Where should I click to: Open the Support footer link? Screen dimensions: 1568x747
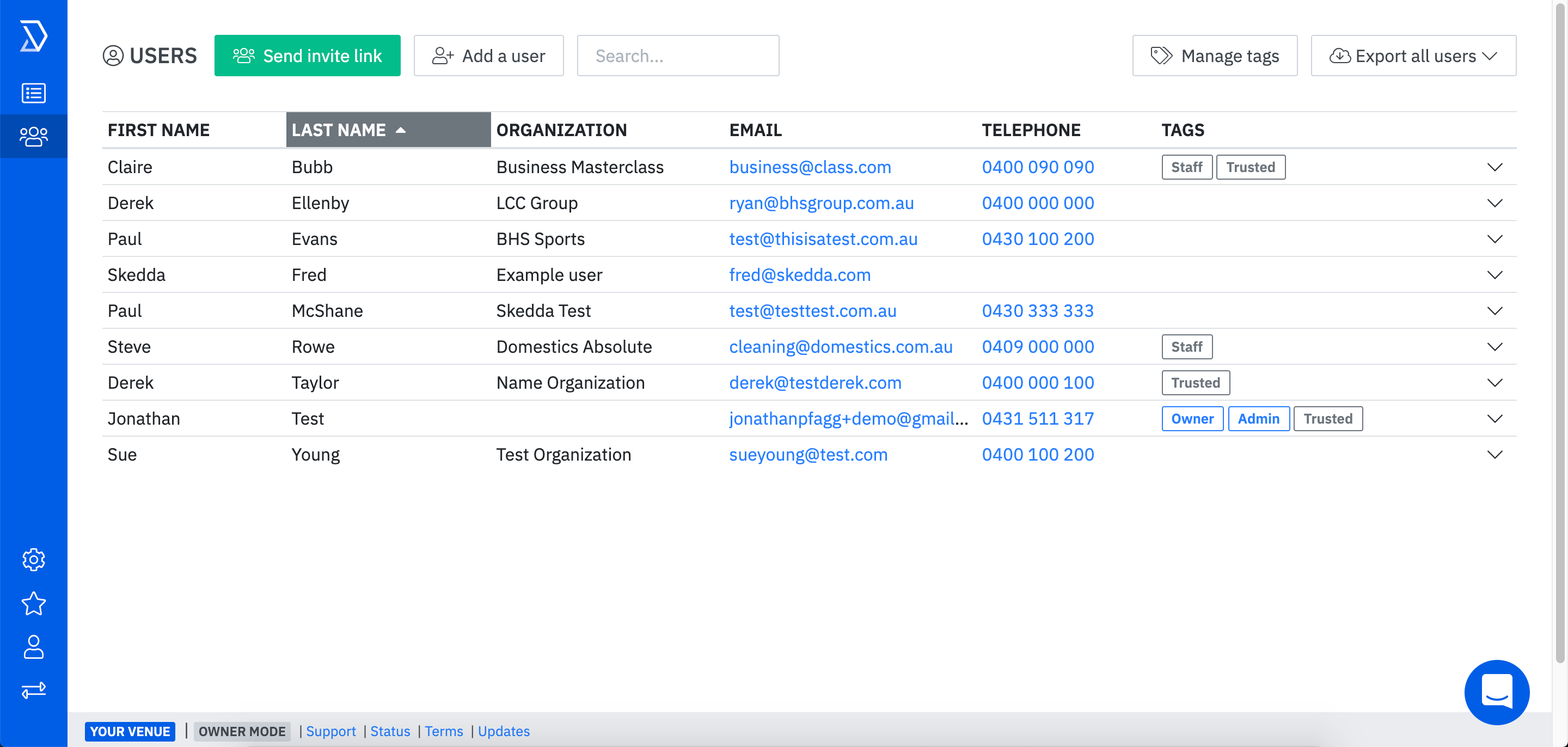[x=330, y=731]
